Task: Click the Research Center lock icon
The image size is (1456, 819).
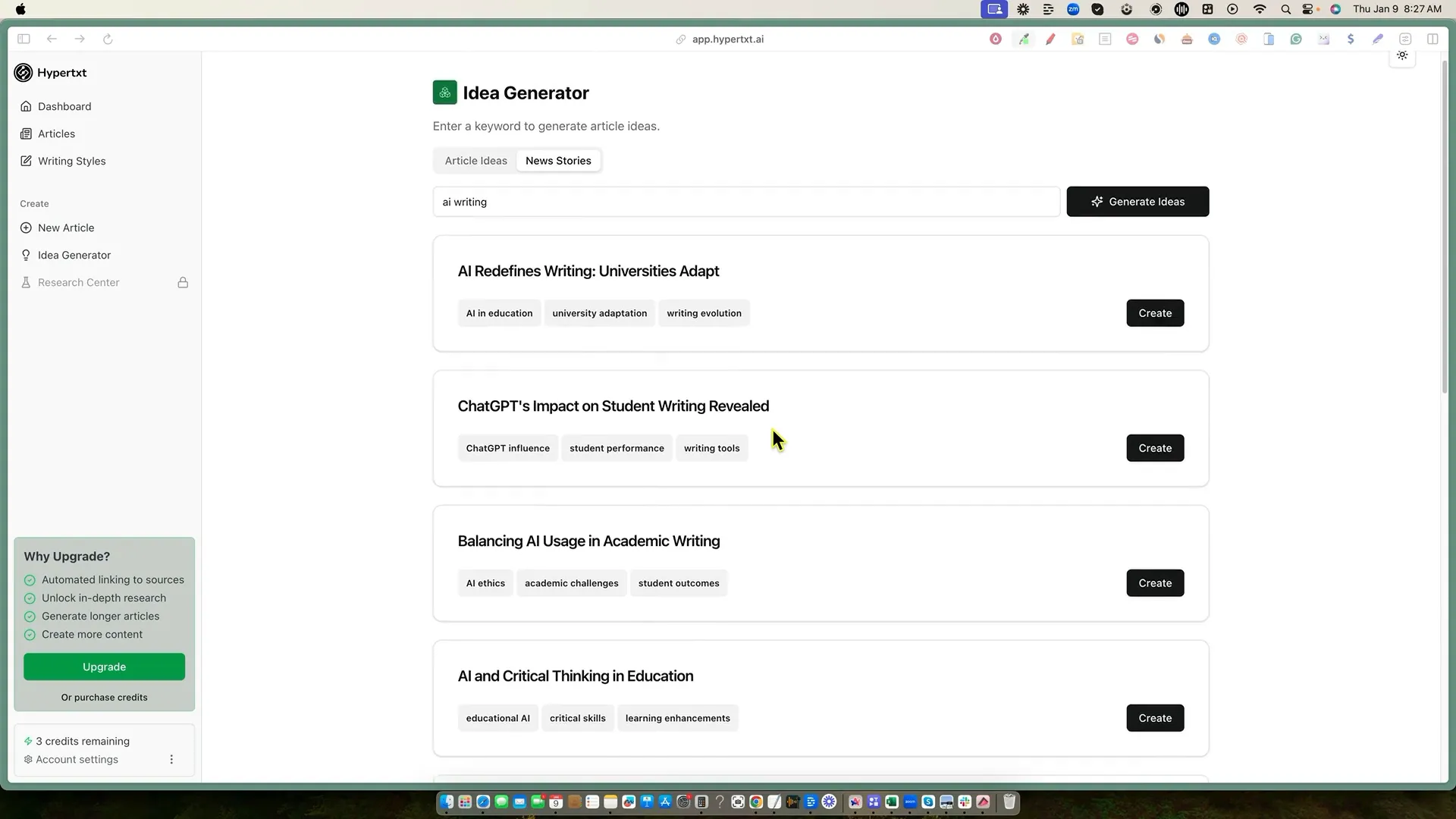Action: coord(183,283)
